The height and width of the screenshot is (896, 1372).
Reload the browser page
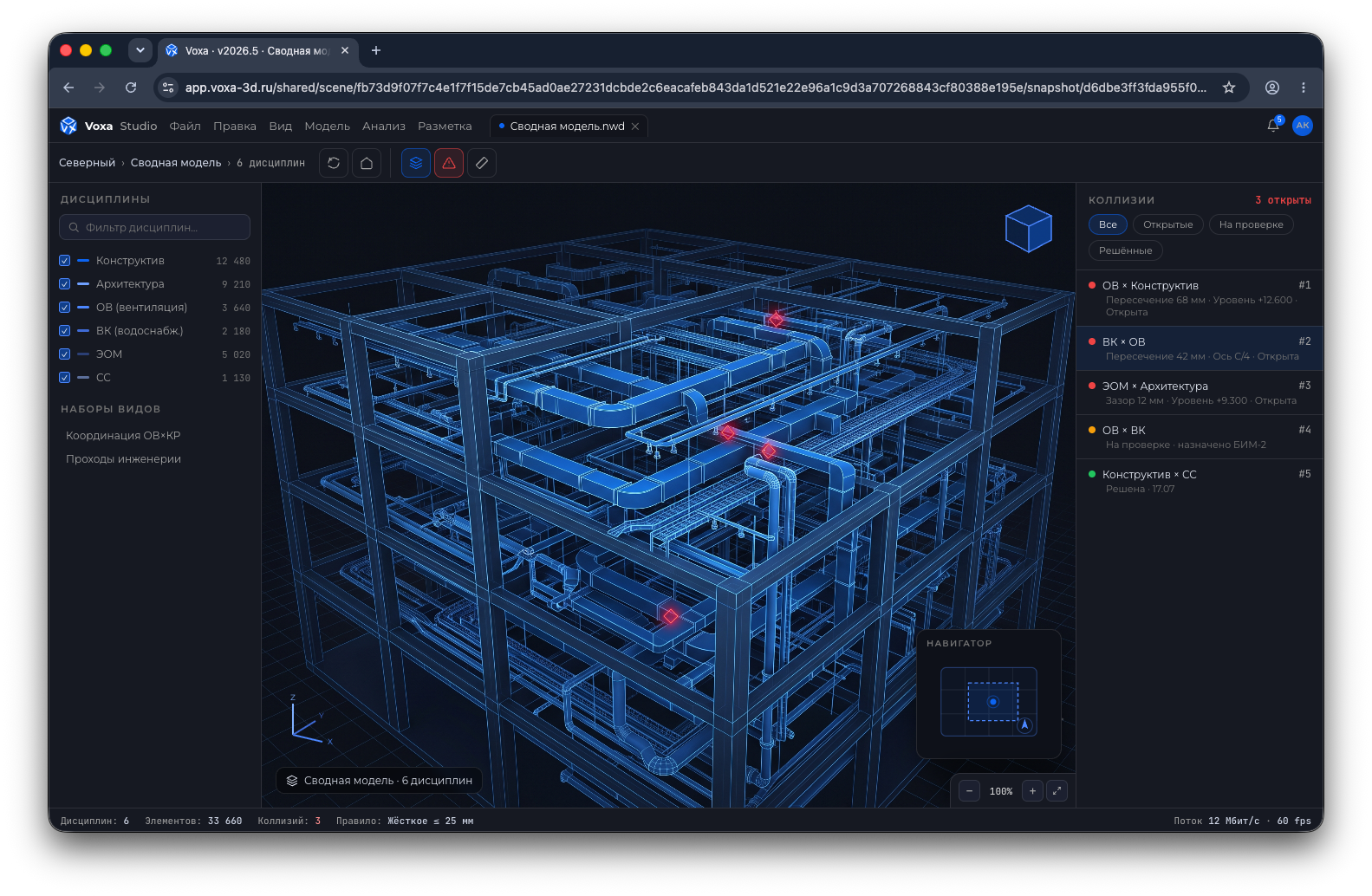click(x=131, y=88)
